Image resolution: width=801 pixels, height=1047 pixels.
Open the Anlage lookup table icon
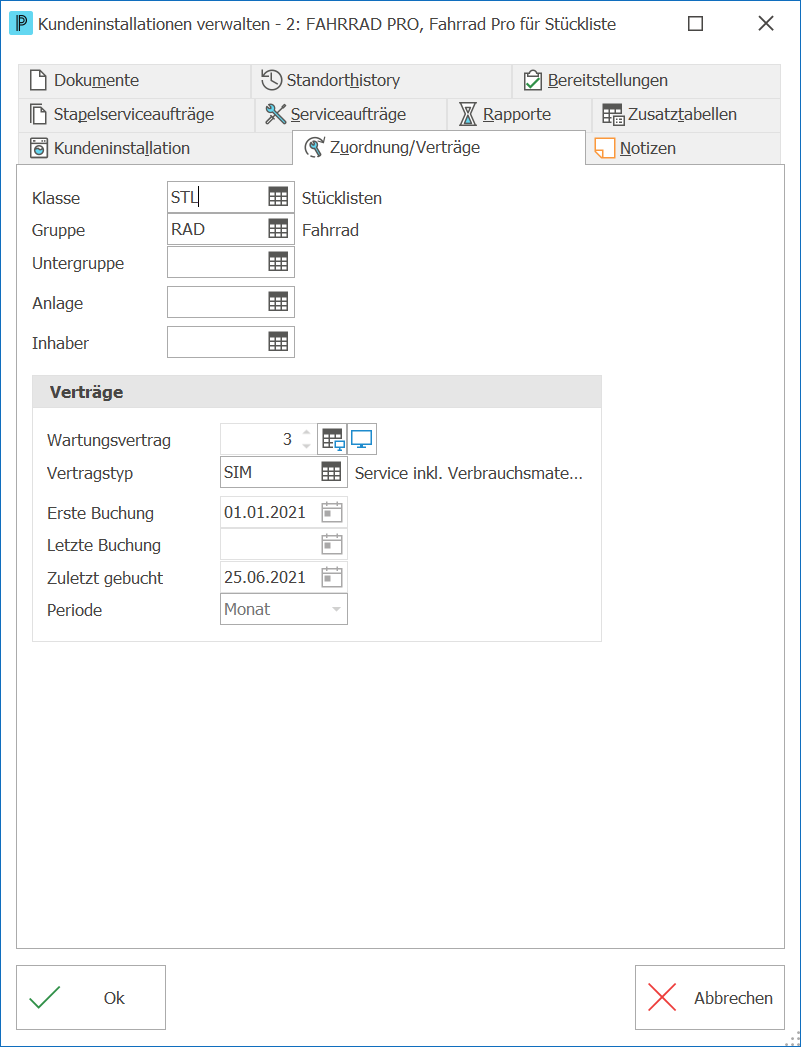click(x=278, y=302)
